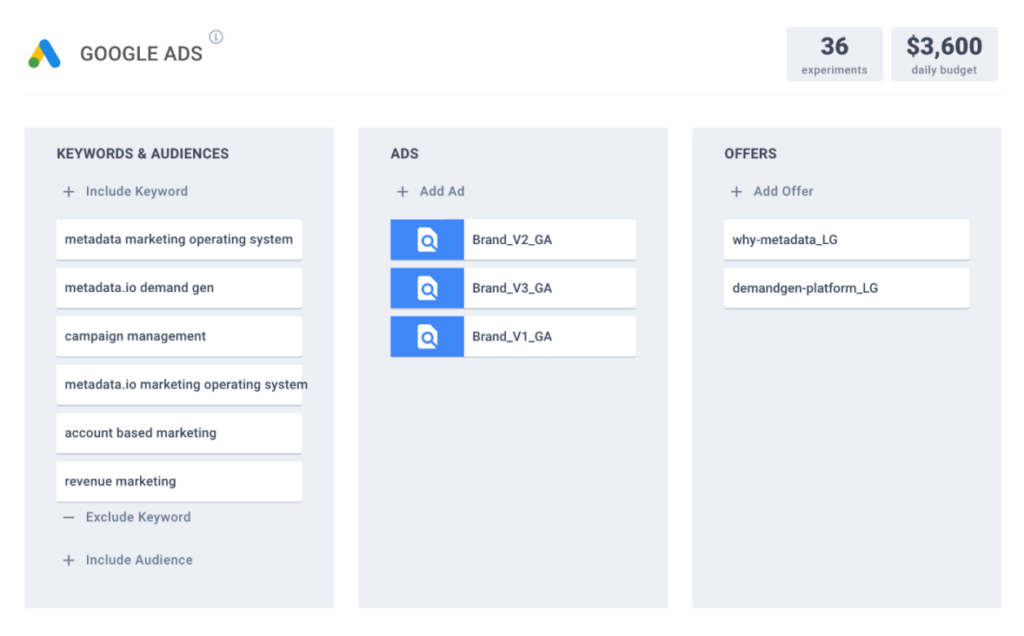Select the why-metadata_LG offer
This screenshot has height=636, width=1024.
846,239
